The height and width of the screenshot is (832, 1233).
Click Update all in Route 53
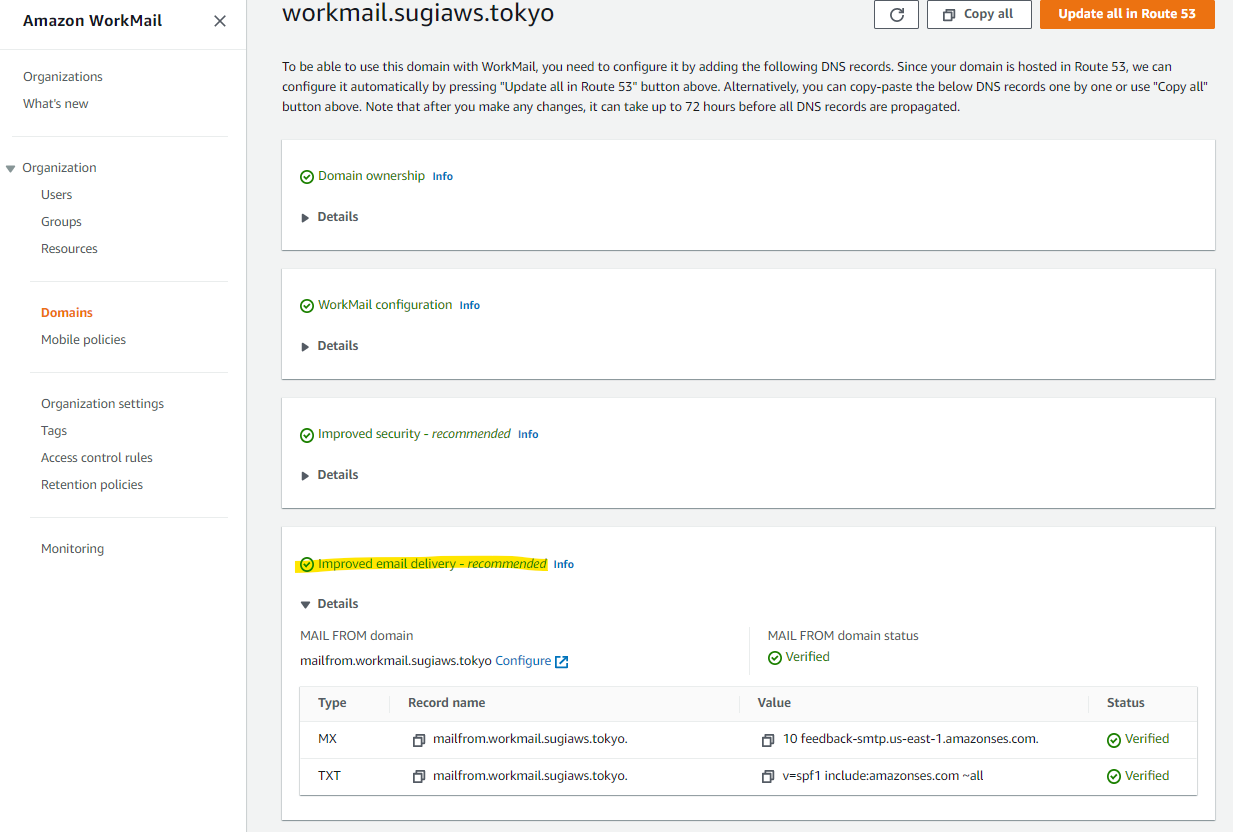coord(1127,14)
